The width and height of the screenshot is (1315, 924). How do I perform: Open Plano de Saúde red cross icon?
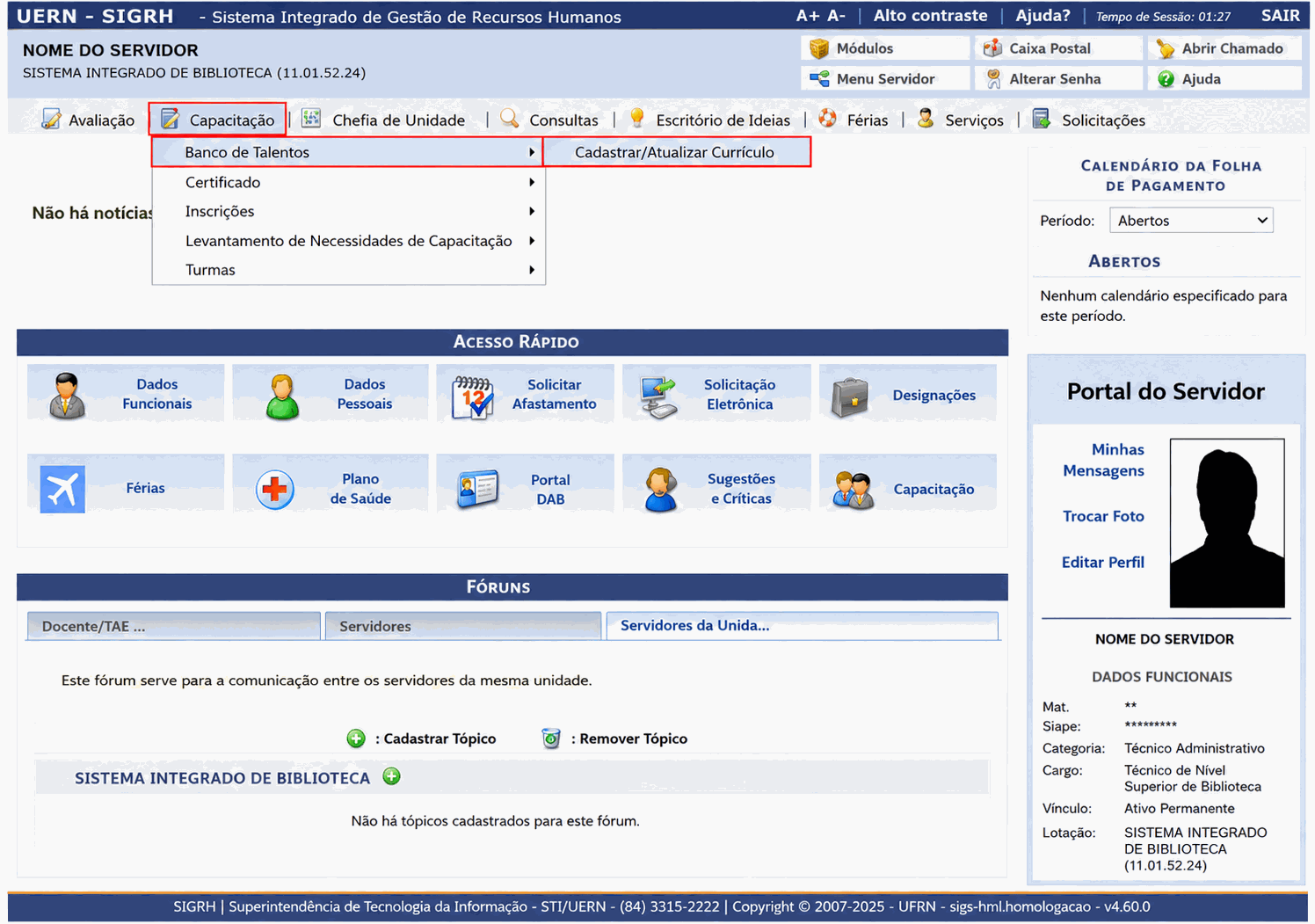[x=275, y=489]
